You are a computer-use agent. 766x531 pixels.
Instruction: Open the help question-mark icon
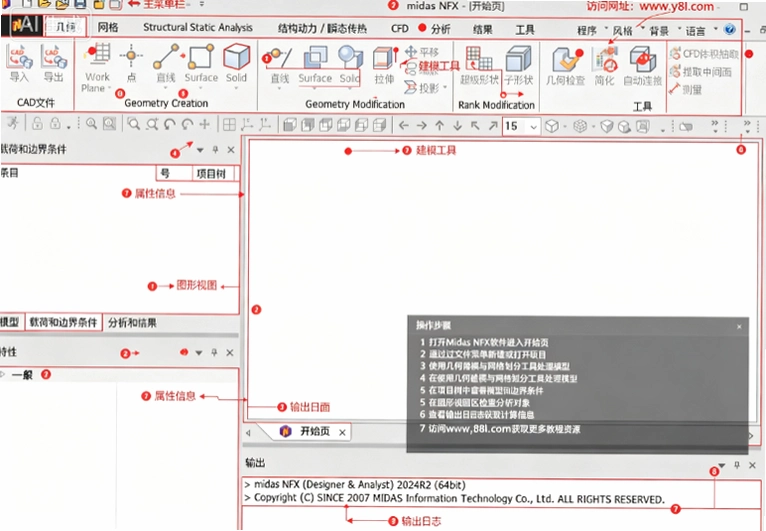pyautogui.click(x=729, y=29)
